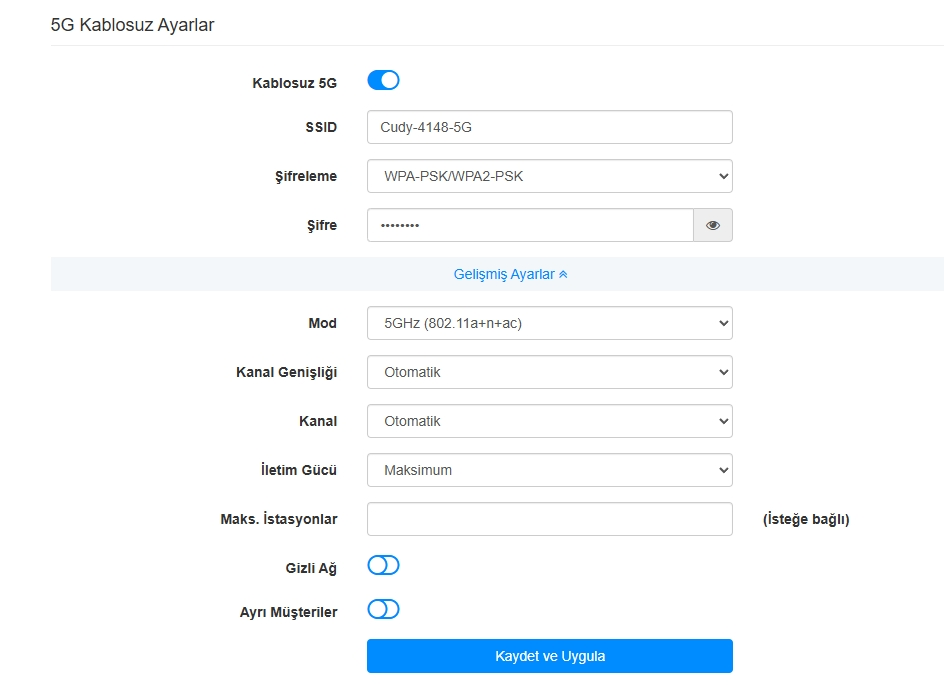Turn off the Kablosuz 5G switch
944x685 pixels.
(x=384, y=80)
